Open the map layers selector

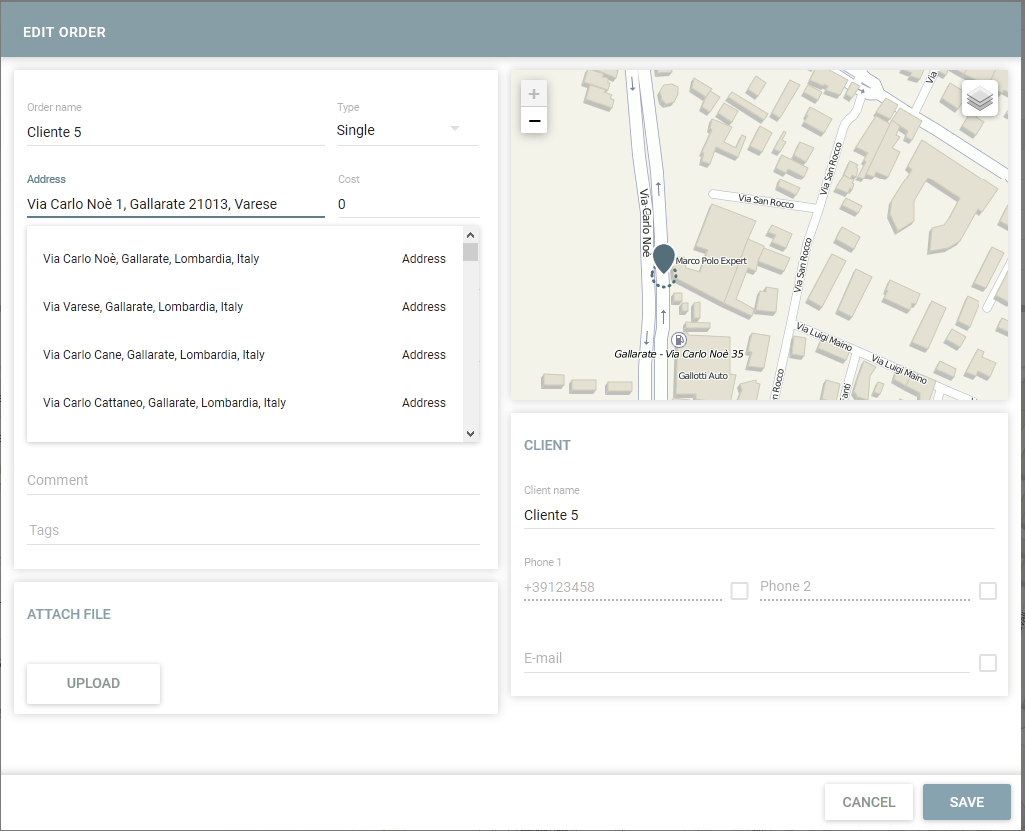(980, 98)
